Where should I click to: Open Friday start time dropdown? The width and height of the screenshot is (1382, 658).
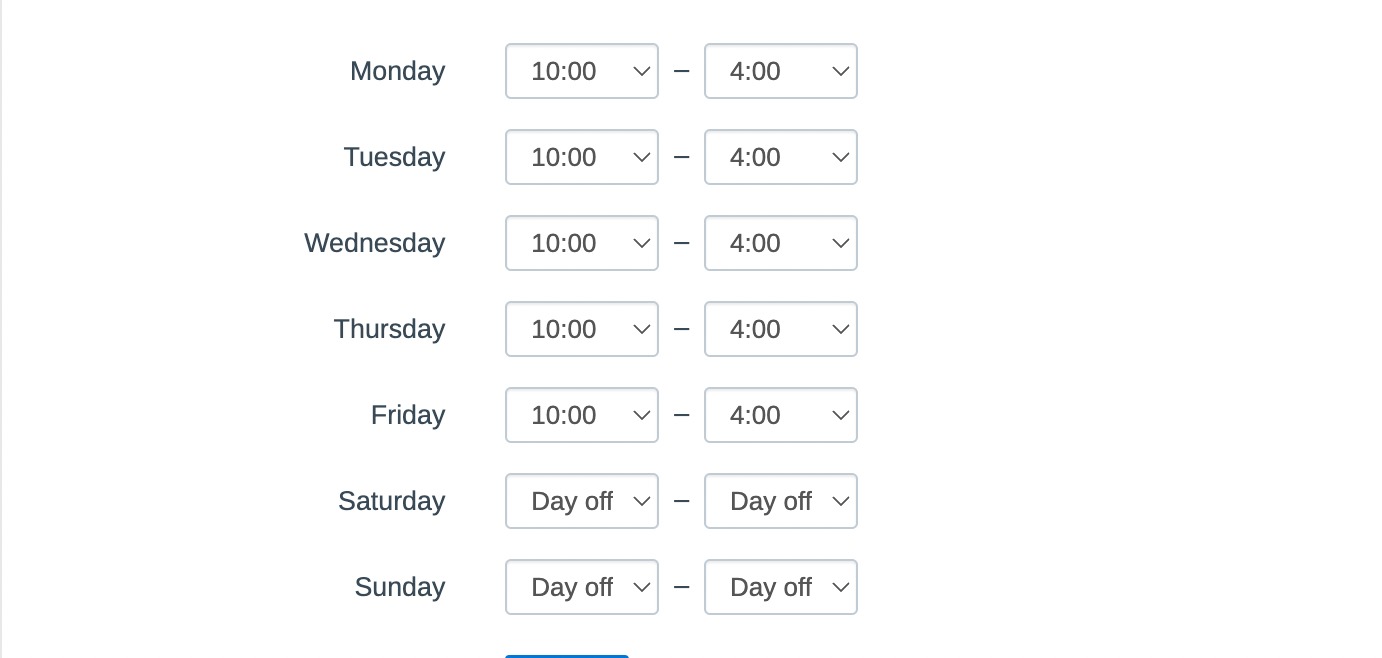coord(581,415)
